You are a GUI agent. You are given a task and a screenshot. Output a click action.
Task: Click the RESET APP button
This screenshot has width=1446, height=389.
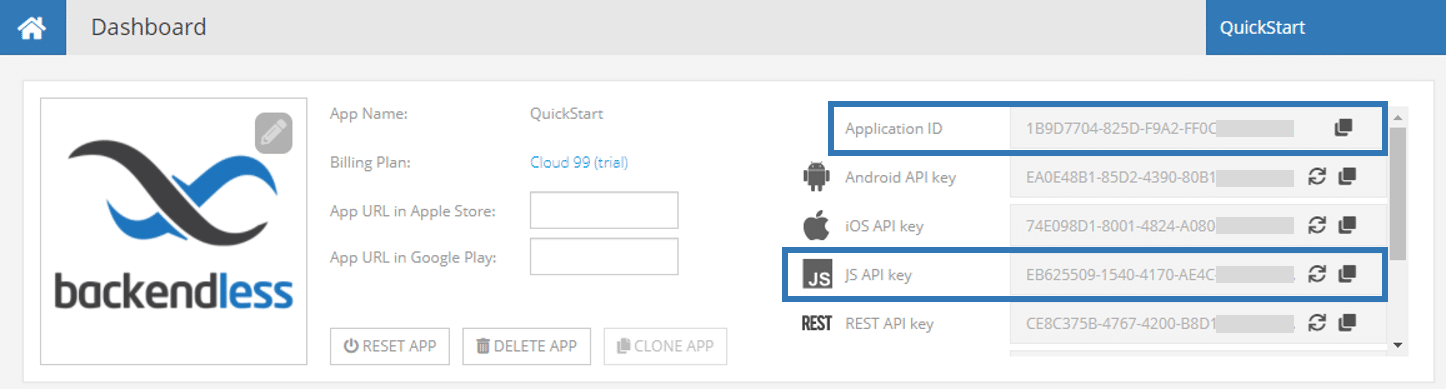tap(390, 346)
